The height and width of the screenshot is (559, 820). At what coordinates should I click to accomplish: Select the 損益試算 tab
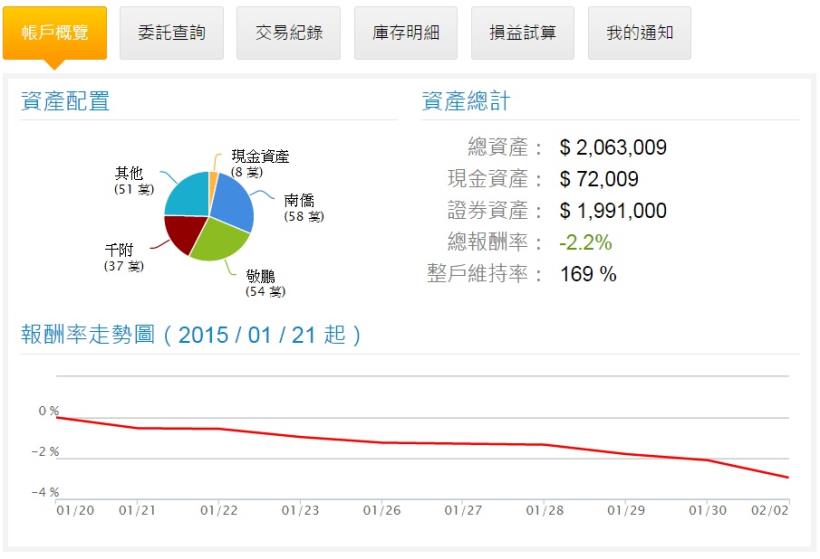pos(523,33)
